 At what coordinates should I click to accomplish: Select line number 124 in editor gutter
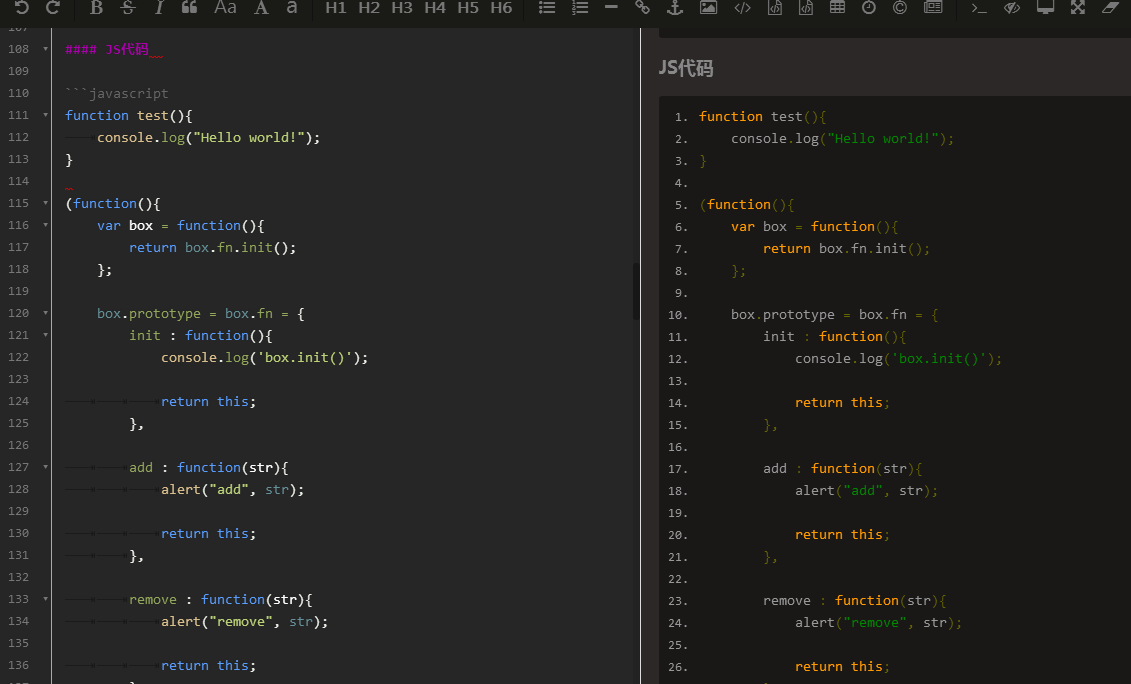pos(19,401)
